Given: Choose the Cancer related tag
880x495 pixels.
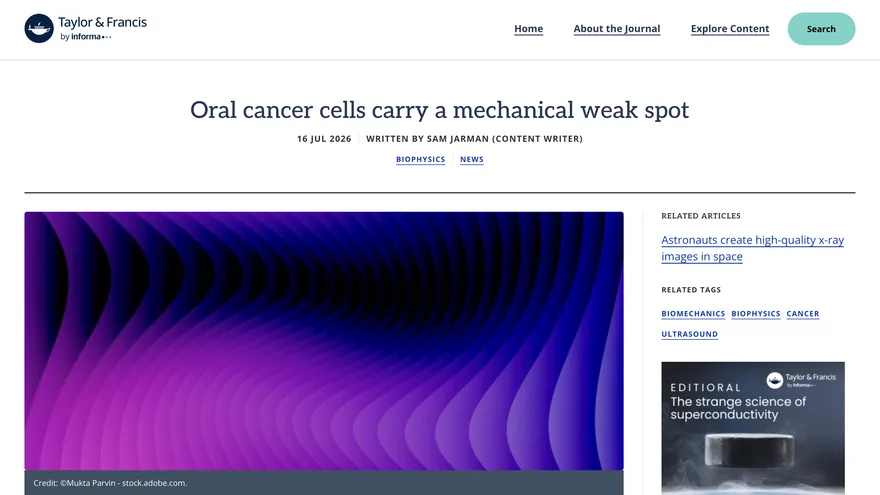Looking at the screenshot, I should pyautogui.click(x=803, y=314).
